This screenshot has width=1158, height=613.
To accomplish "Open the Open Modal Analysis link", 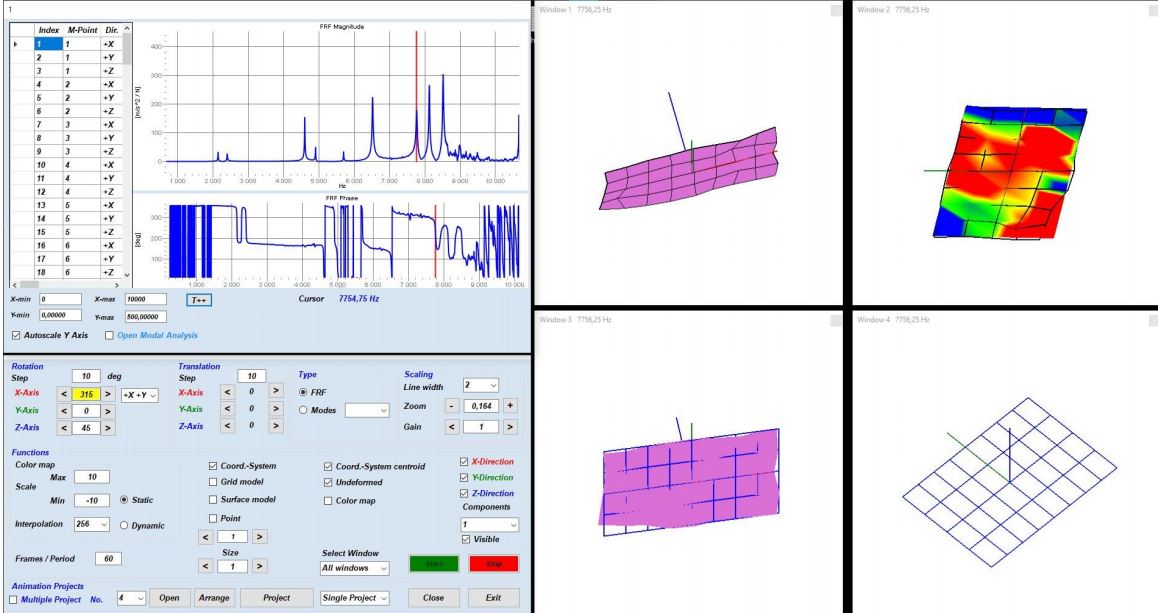I will pyautogui.click(x=157, y=335).
